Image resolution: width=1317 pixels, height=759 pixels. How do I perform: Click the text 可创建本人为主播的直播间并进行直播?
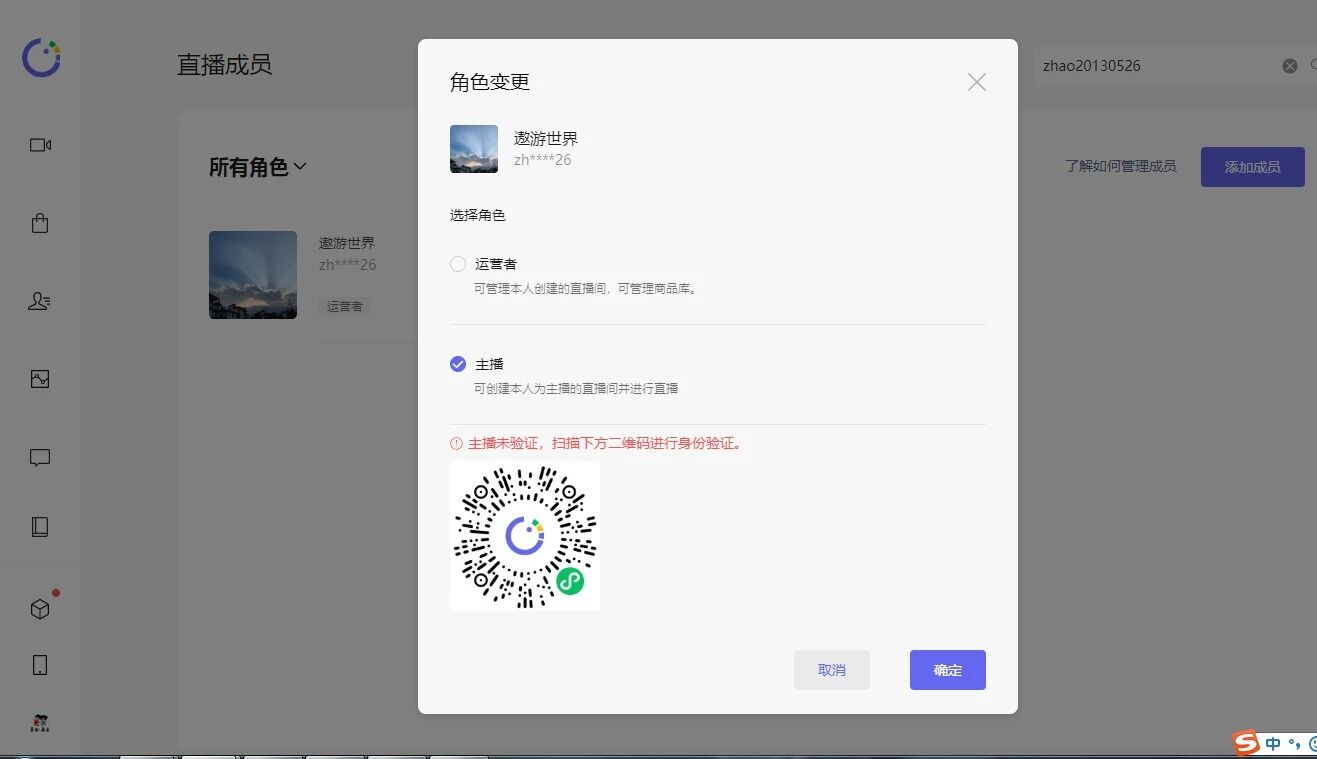pos(576,388)
